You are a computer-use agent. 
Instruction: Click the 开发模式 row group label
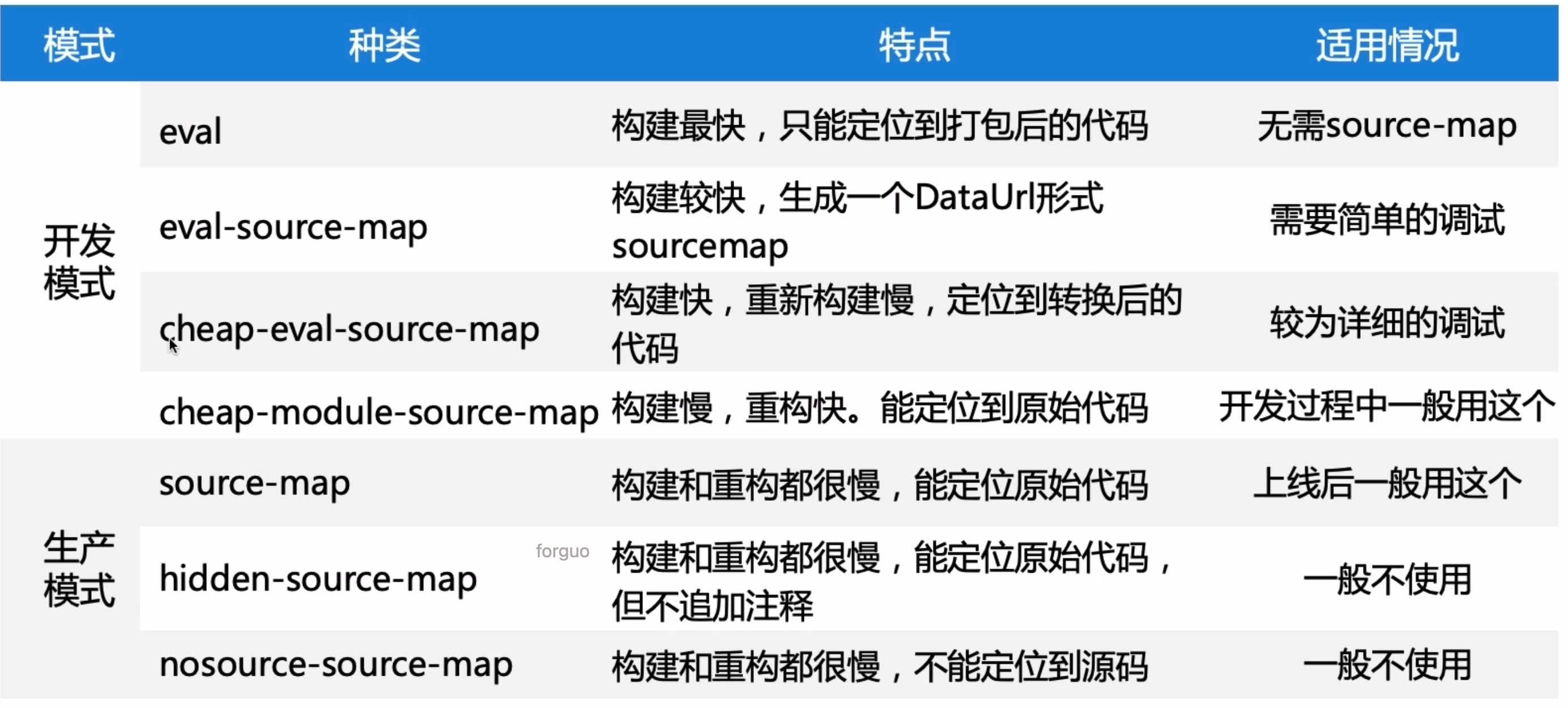[79, 262]
